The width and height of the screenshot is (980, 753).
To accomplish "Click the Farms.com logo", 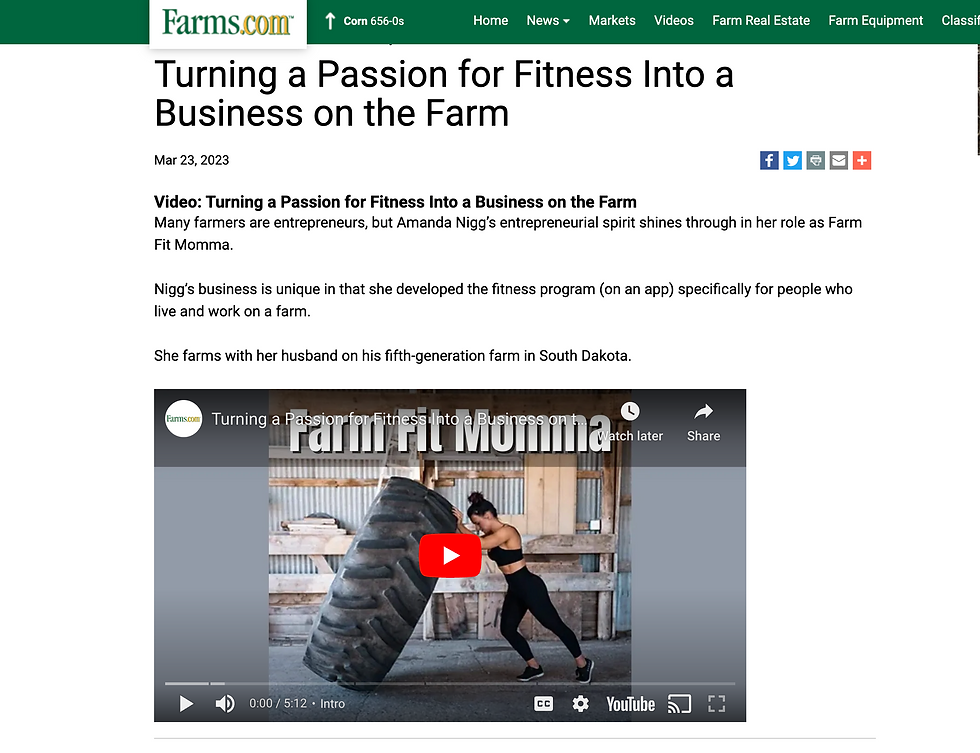I will (227, 22).
